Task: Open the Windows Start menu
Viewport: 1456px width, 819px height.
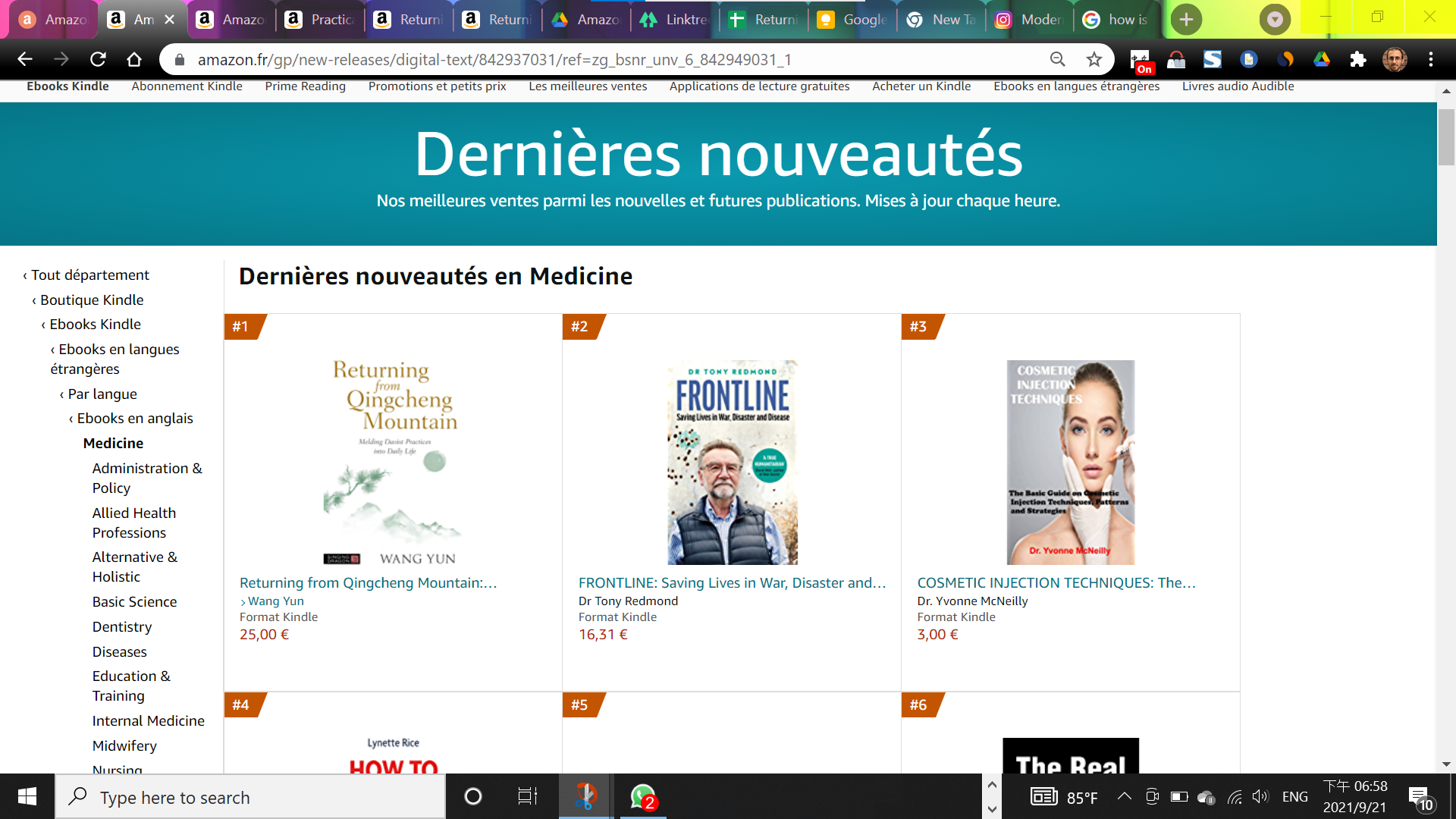Action: coord(27,796)
